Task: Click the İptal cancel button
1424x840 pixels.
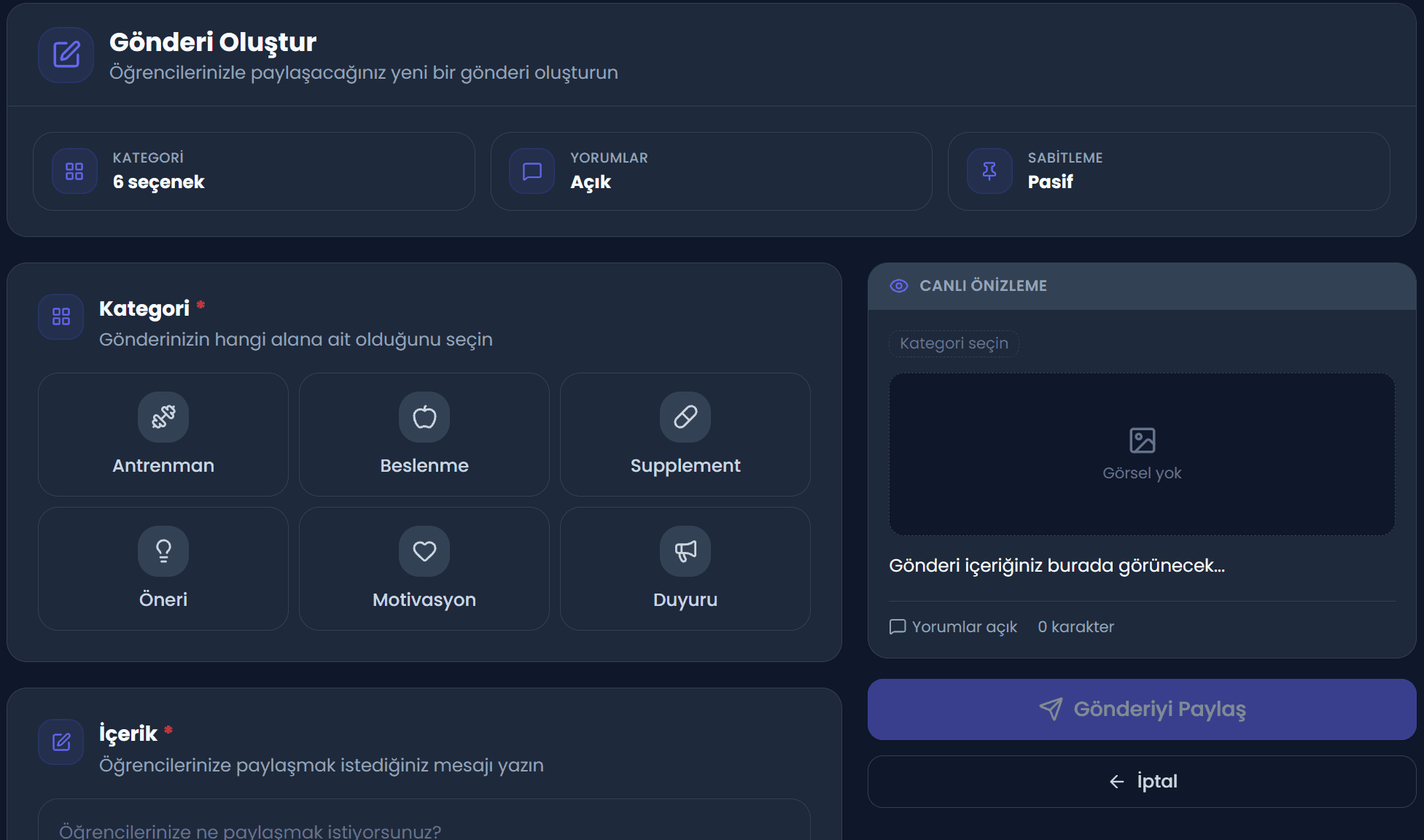Action: tap(1142, 782)
